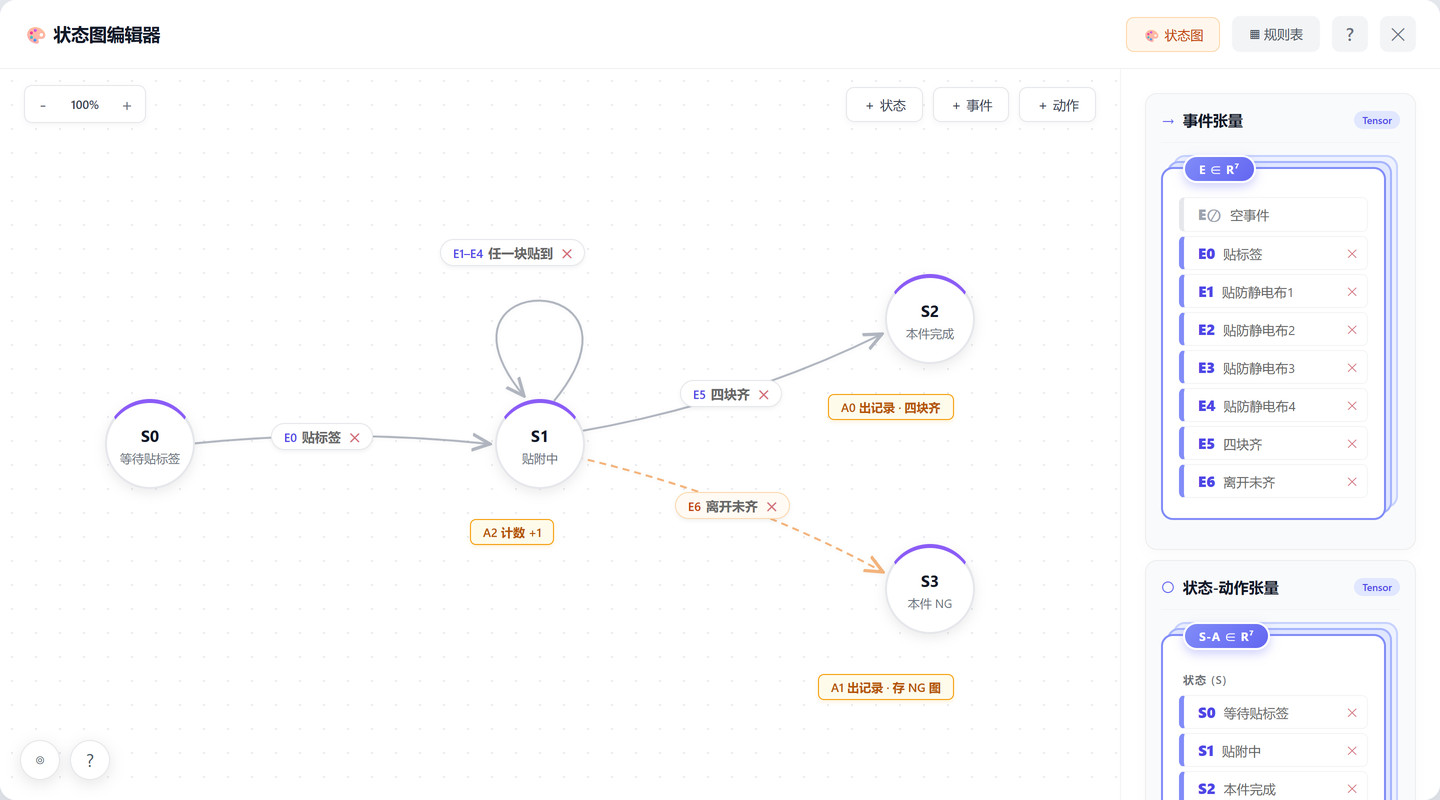
Task: Select the S0 等待贴标签 state node
Action: (x=150, y=445)
